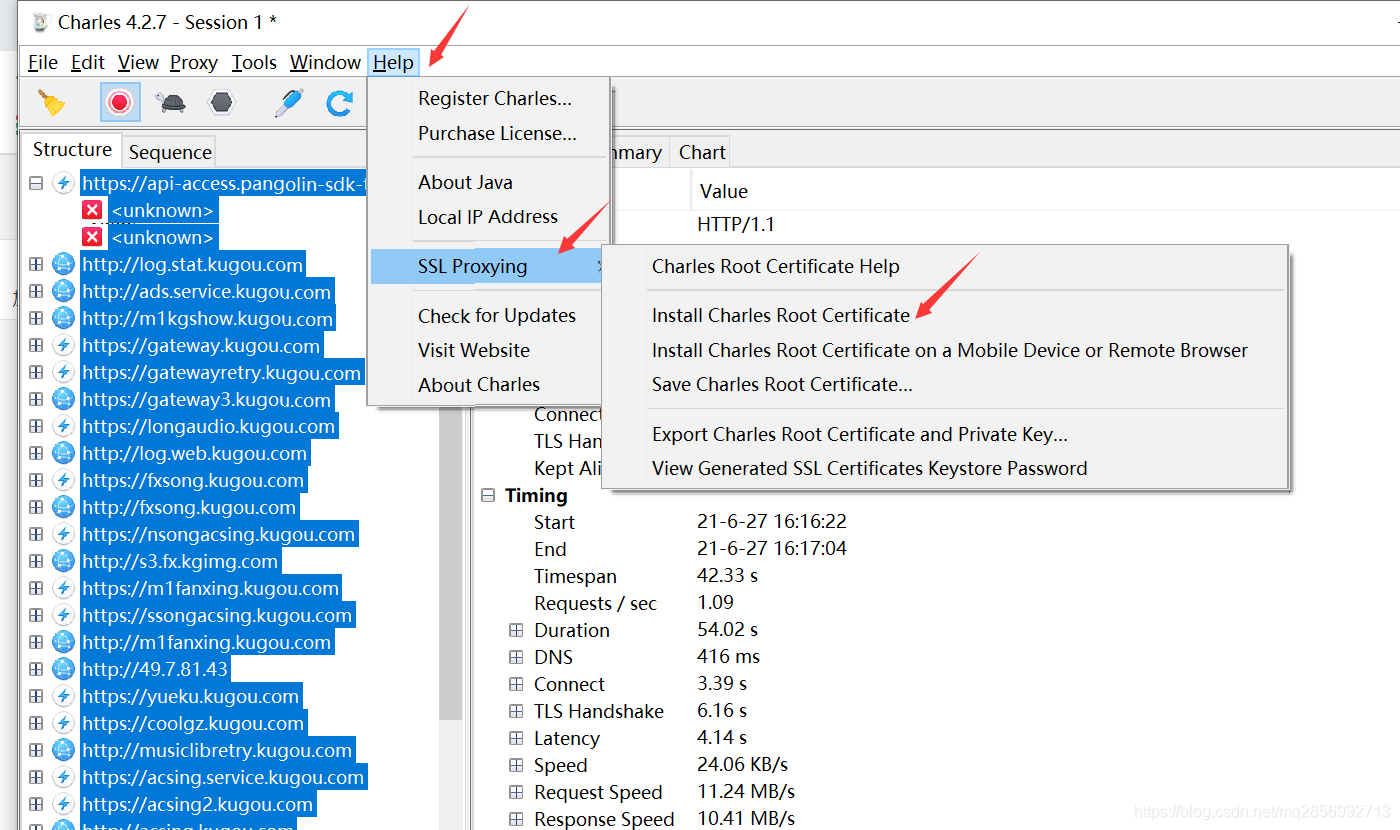Expand the http://log.stat.kugou.com node

[x=36, y=264]
